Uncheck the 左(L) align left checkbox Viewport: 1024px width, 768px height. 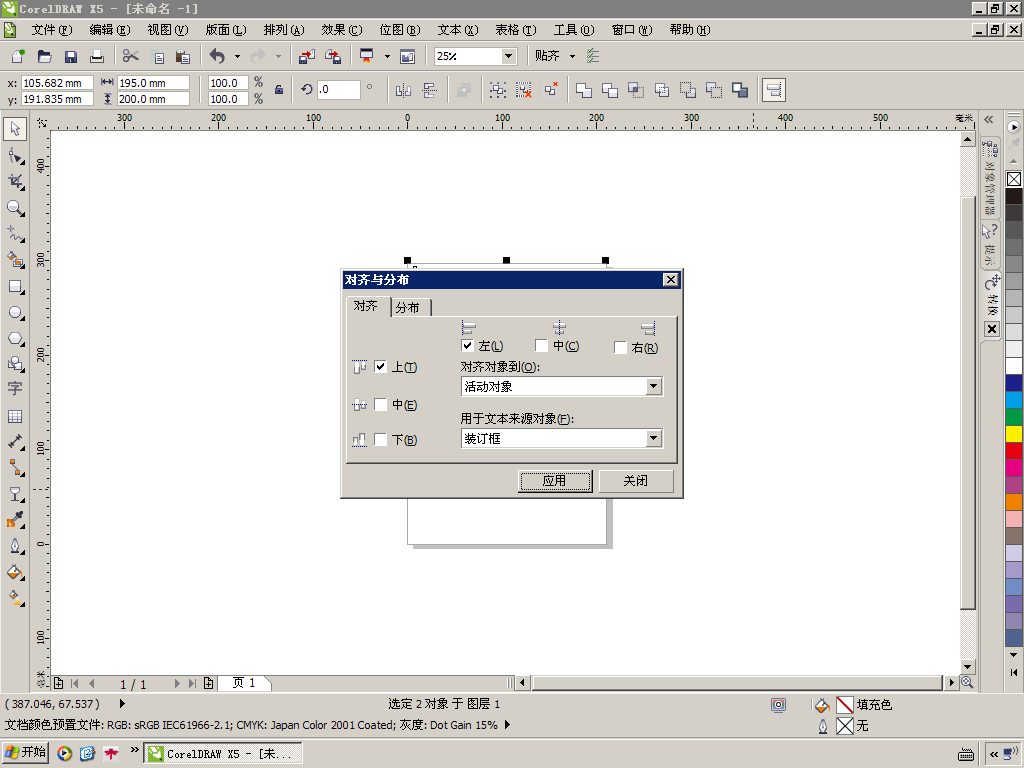[467, 345]
